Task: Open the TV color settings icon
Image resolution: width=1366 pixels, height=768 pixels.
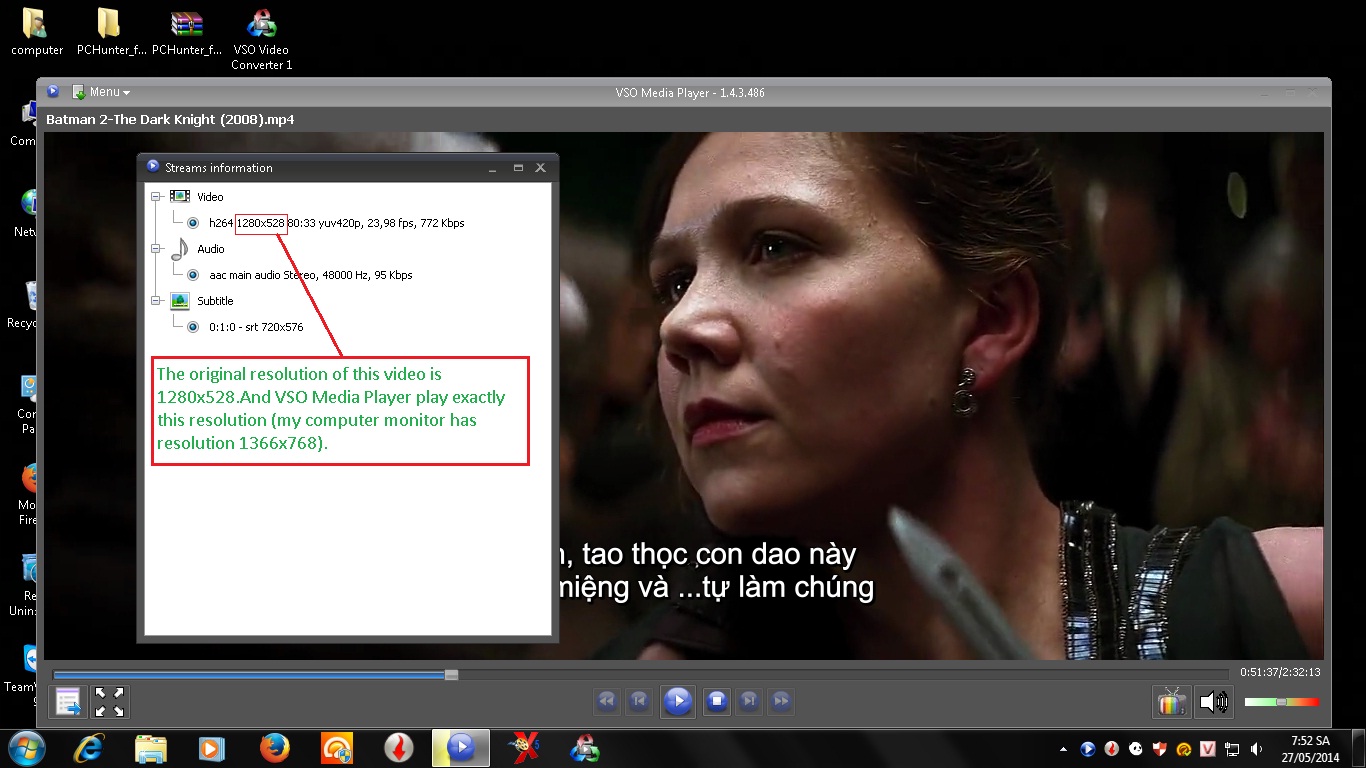Action: pyautogui.click(x=1171, y=702)
